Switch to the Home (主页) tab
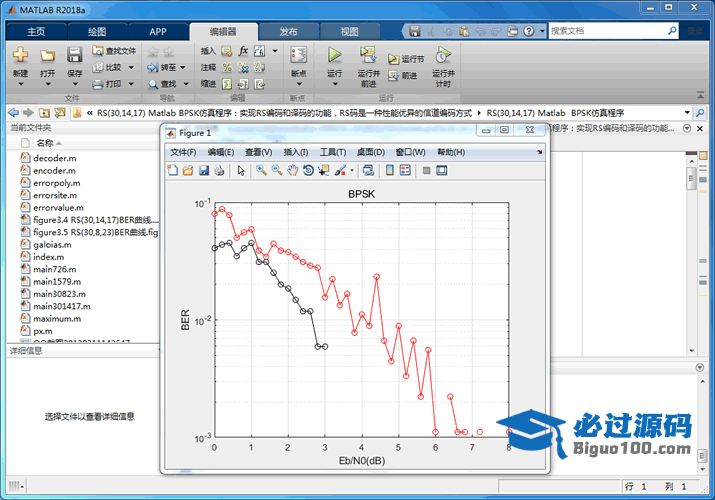The height and width of the screenshot is (500, 715). [36, 31]
